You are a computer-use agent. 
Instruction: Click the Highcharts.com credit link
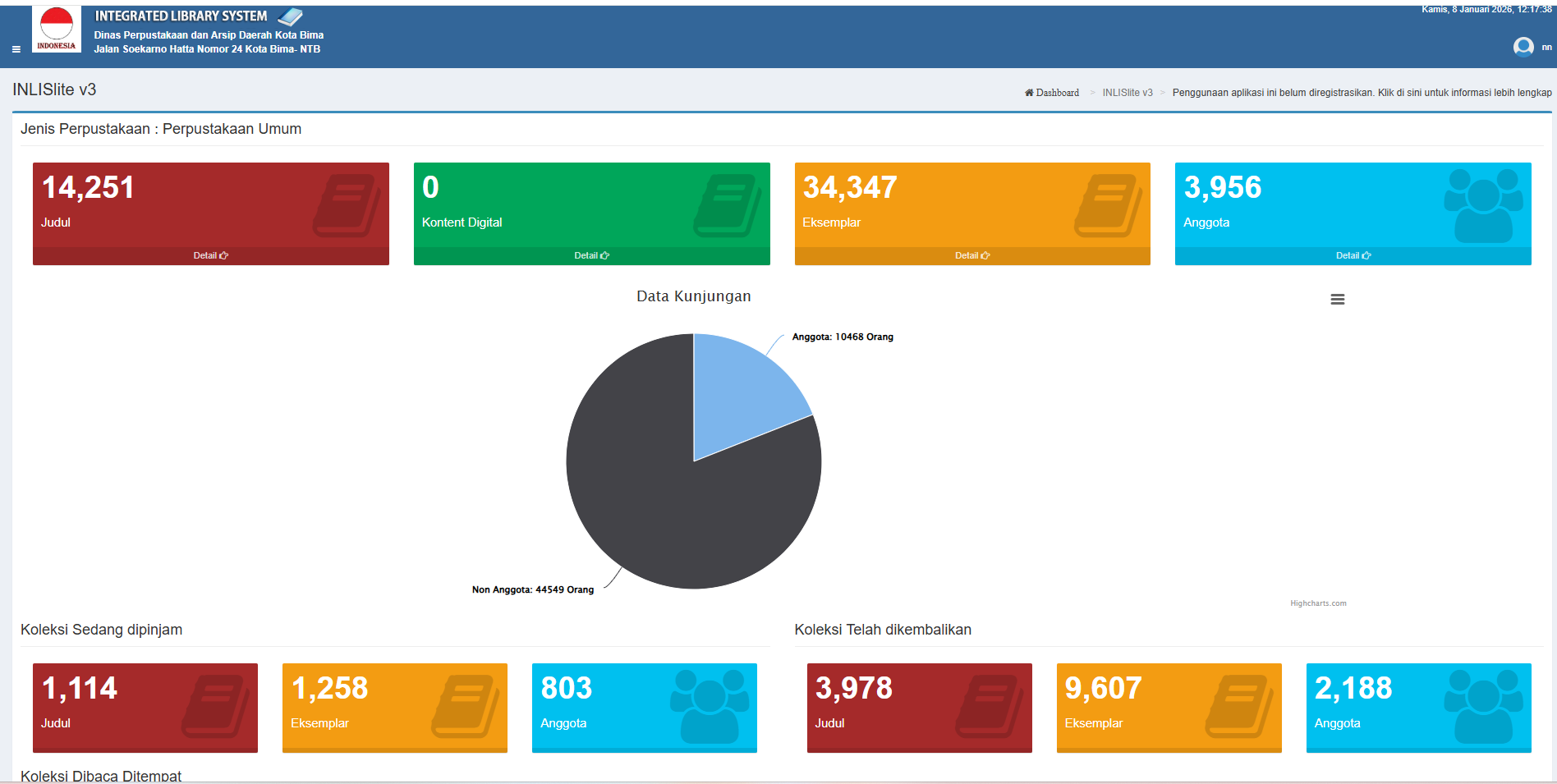pyautogui.click(x=1317, y=603)
